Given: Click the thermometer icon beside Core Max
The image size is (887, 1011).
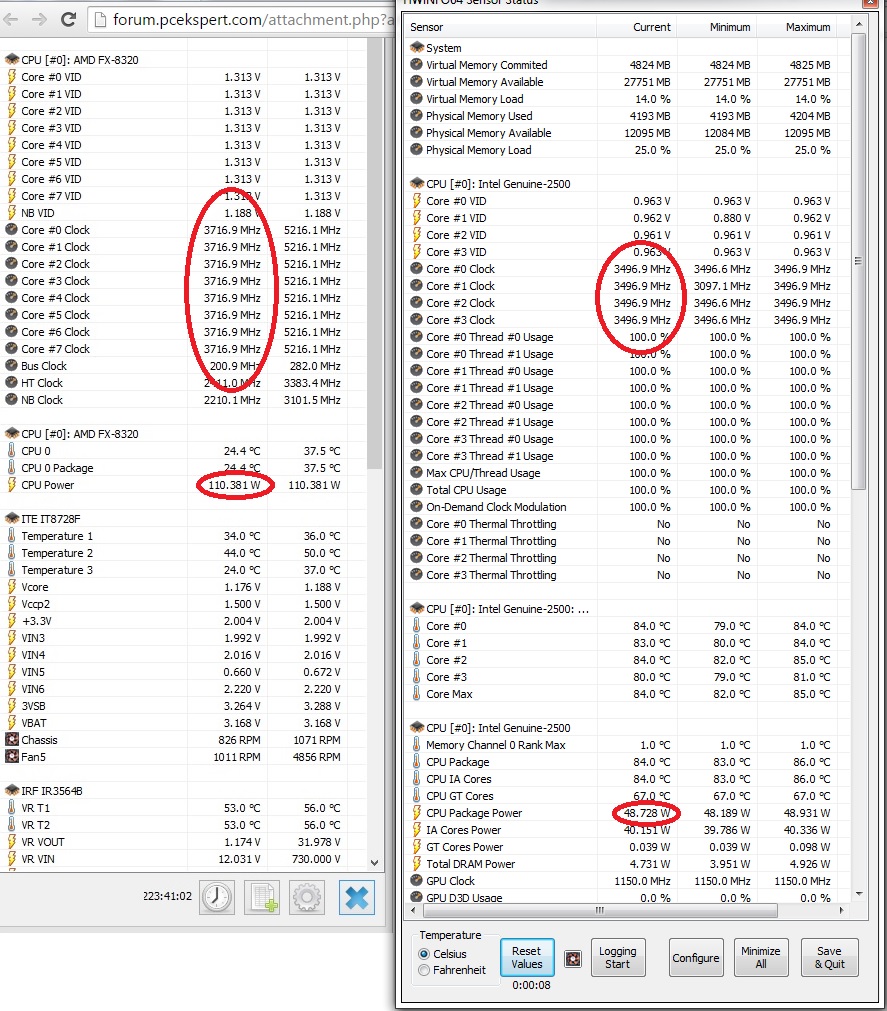Looking at the screenshot, I should click(x=416, y=694).
